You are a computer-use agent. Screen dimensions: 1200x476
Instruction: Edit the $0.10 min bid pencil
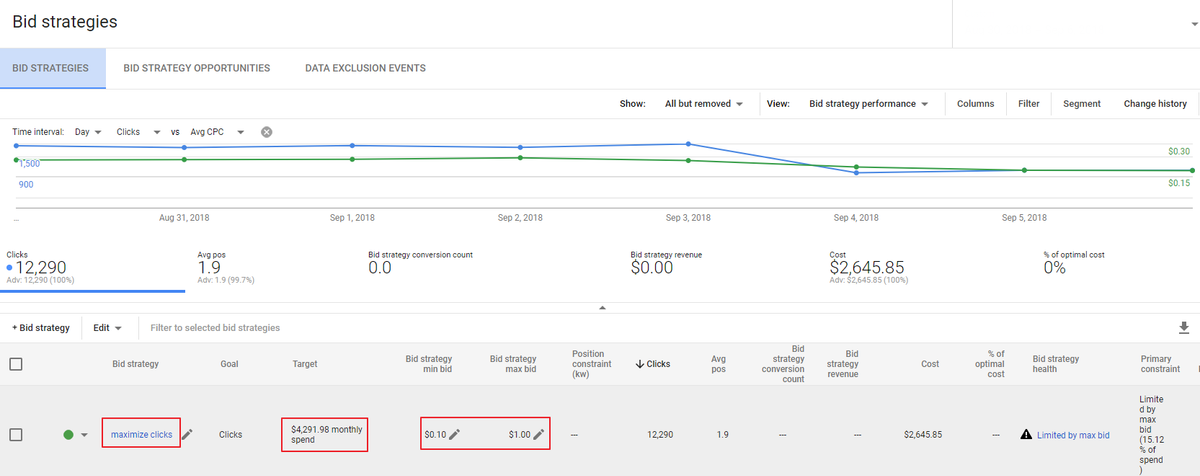(455, 434)
